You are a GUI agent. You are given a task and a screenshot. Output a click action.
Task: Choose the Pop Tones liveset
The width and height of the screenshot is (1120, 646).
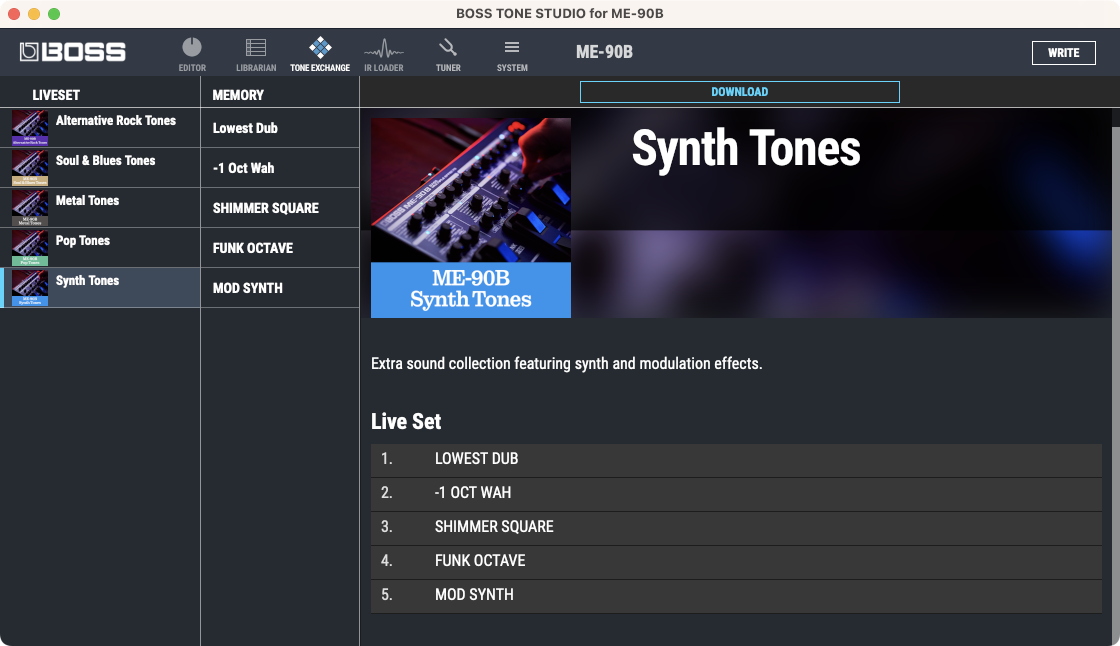[x=83, y=241]
